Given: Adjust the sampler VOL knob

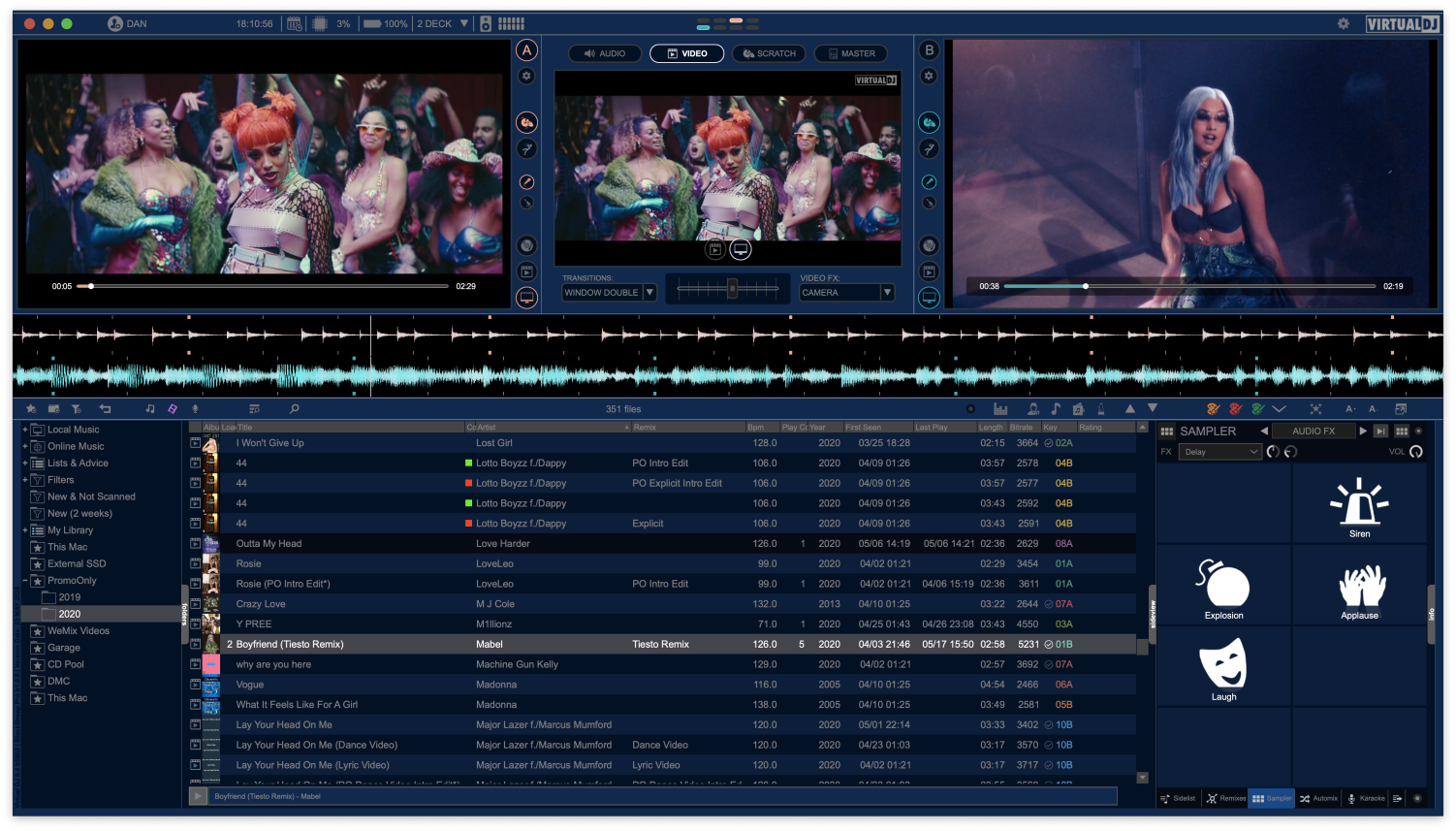Looking at the screenshot, I should tap(1416, 452).
